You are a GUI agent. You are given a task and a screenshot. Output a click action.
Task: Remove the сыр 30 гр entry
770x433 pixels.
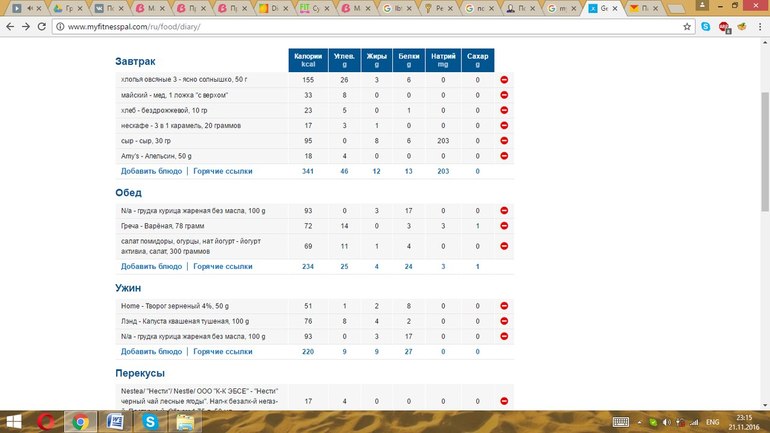pos(504,140)
